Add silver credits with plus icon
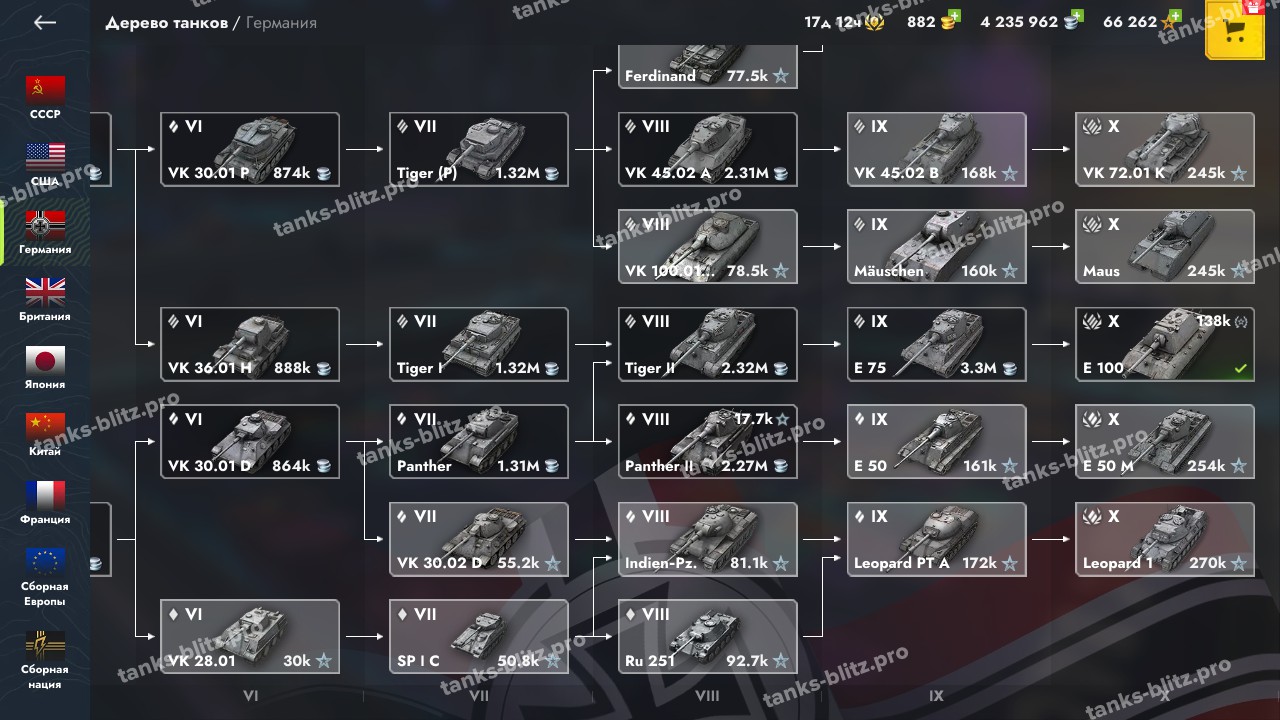This screenshot has width=1280, height=720. [1077, 16]
